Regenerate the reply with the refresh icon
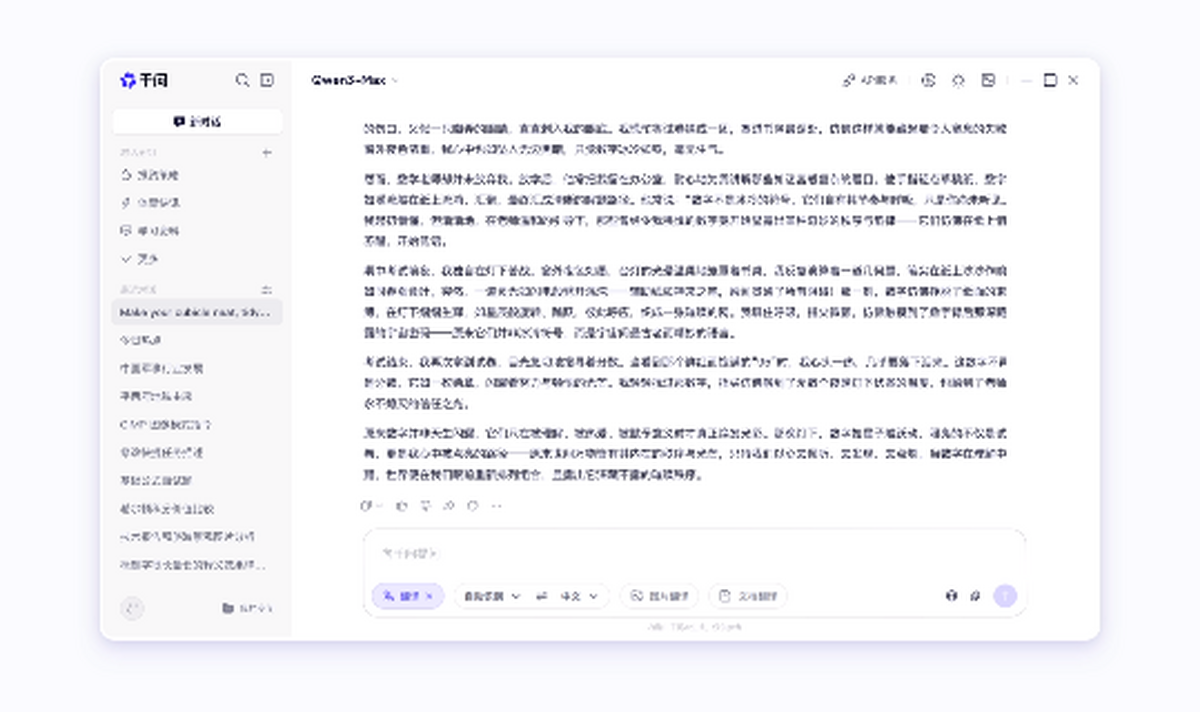 pos(472,506)
